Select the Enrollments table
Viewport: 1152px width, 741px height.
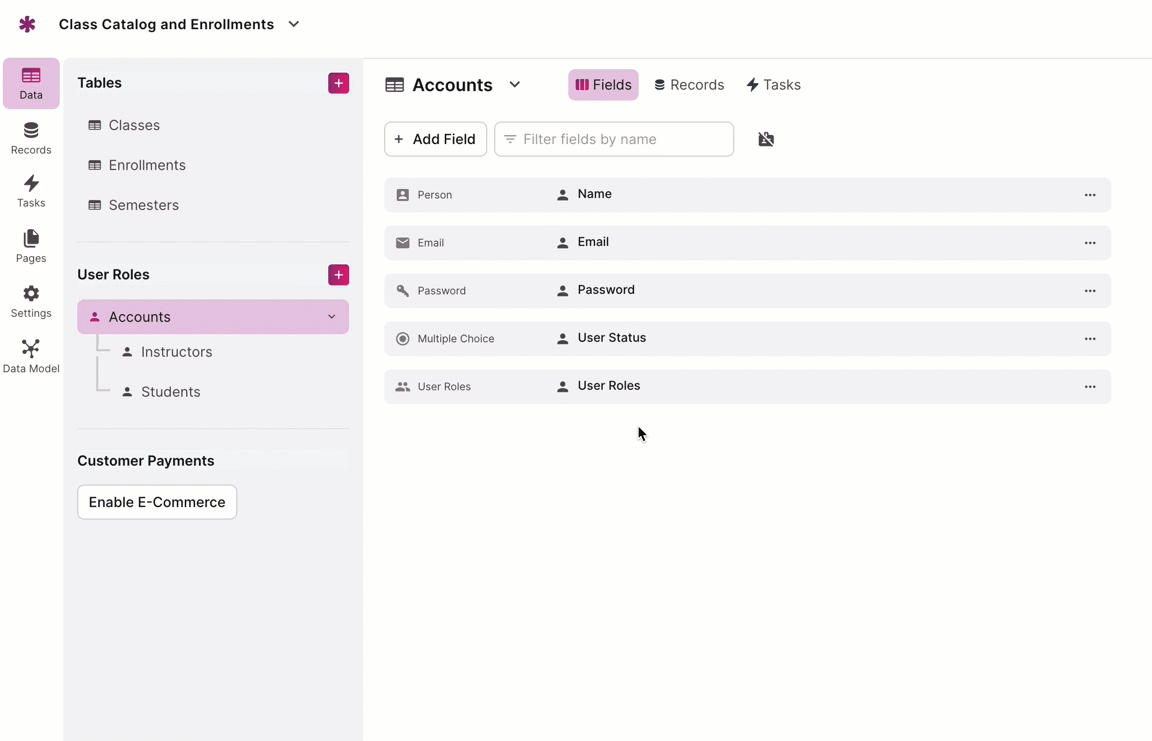147,165
